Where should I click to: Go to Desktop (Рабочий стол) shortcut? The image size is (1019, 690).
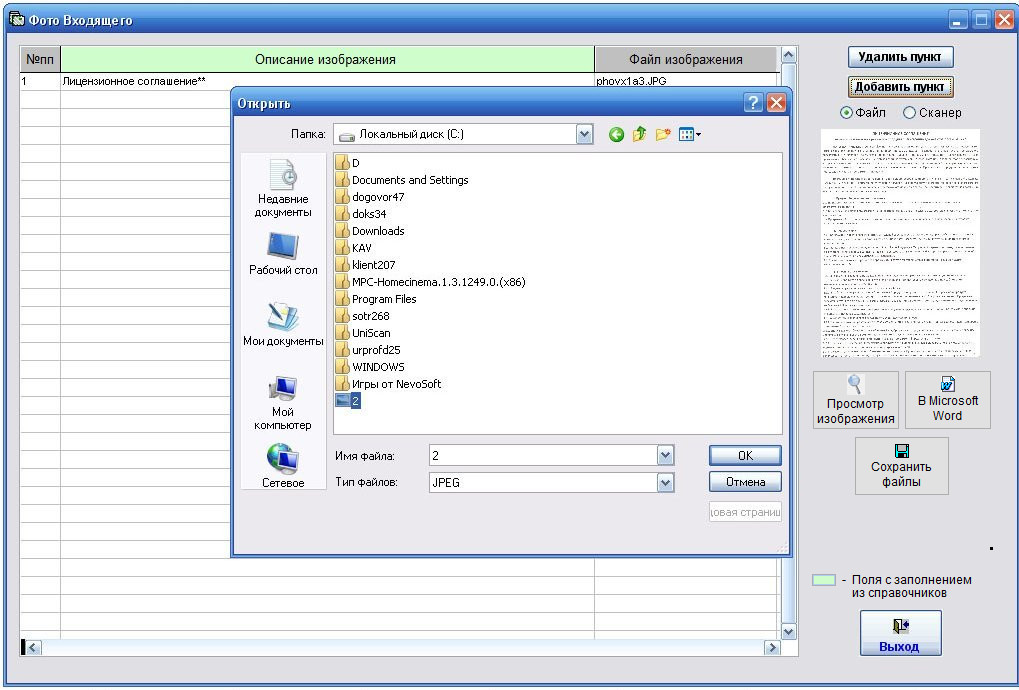pos(283,255)
